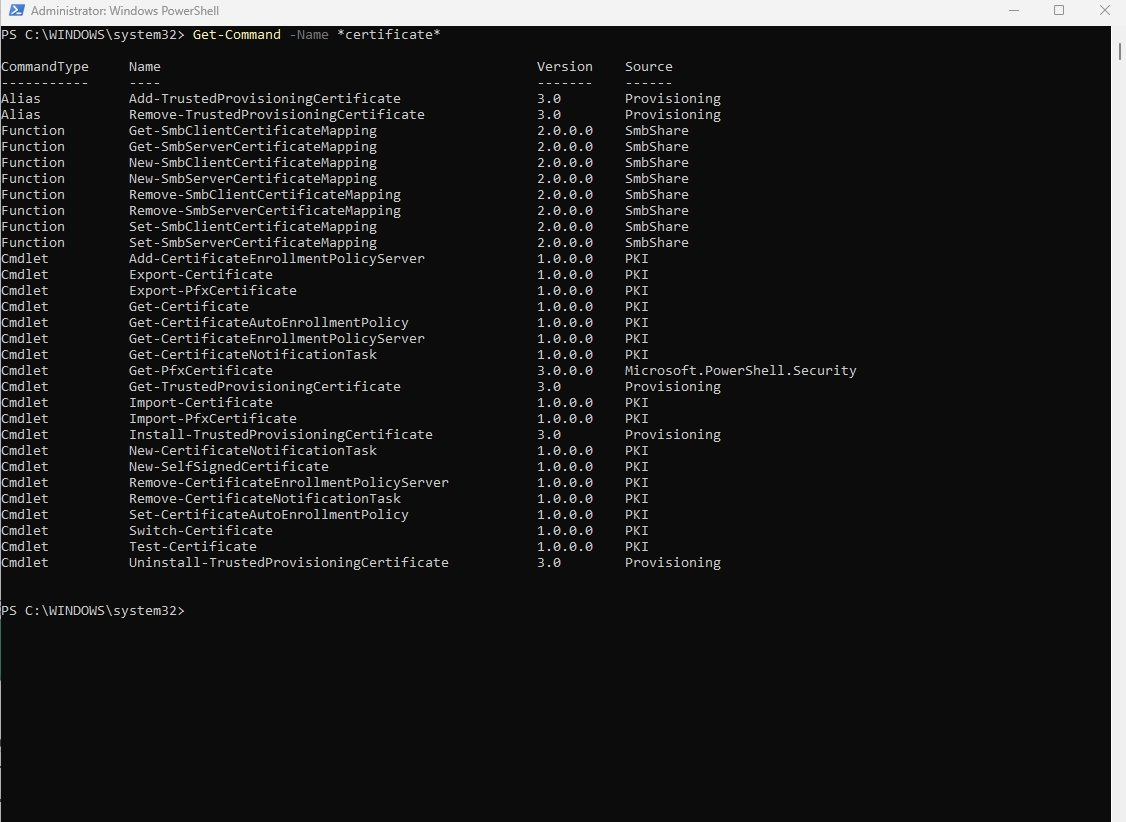Click New-SelfSignedCertificate entry
The image size is (1126, 822).
point(228,467)
